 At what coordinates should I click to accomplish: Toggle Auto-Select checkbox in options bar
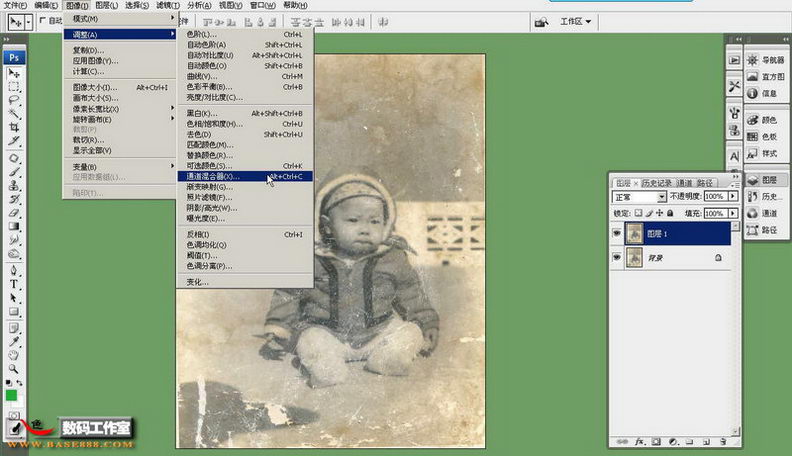[x=42, y=20]
